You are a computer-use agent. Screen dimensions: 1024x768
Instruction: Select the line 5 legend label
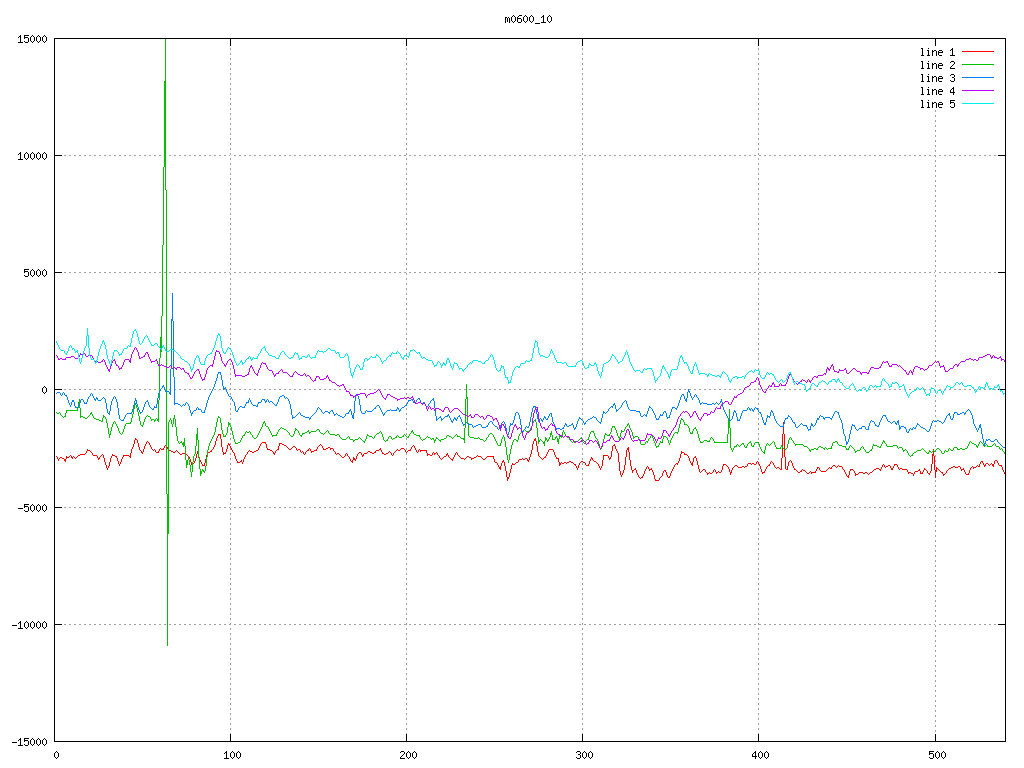[x=937, y=104]
